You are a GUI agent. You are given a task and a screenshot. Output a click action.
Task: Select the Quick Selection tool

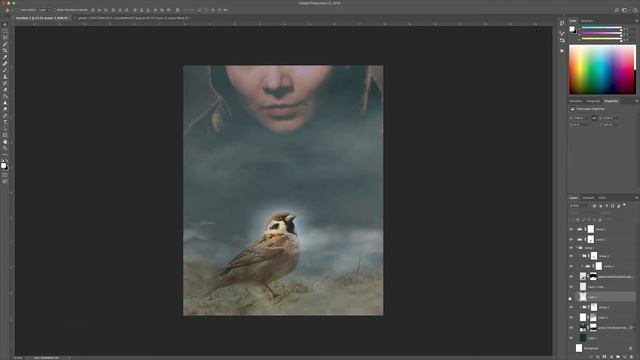5,44
